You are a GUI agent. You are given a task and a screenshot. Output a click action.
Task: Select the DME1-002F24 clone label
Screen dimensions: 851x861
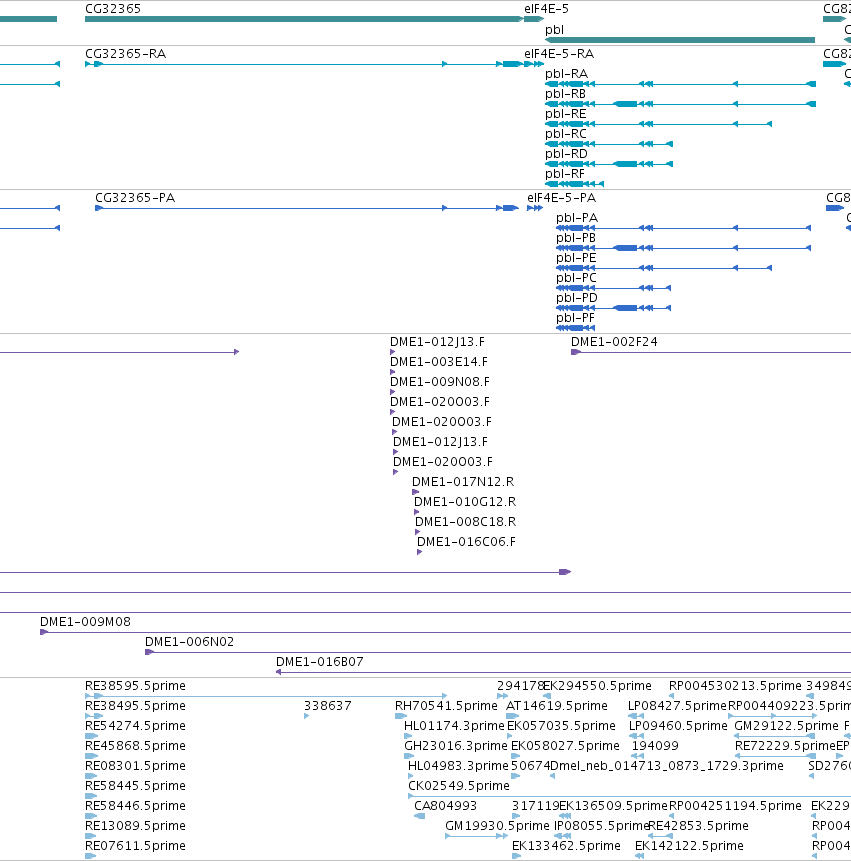[614, 342]
